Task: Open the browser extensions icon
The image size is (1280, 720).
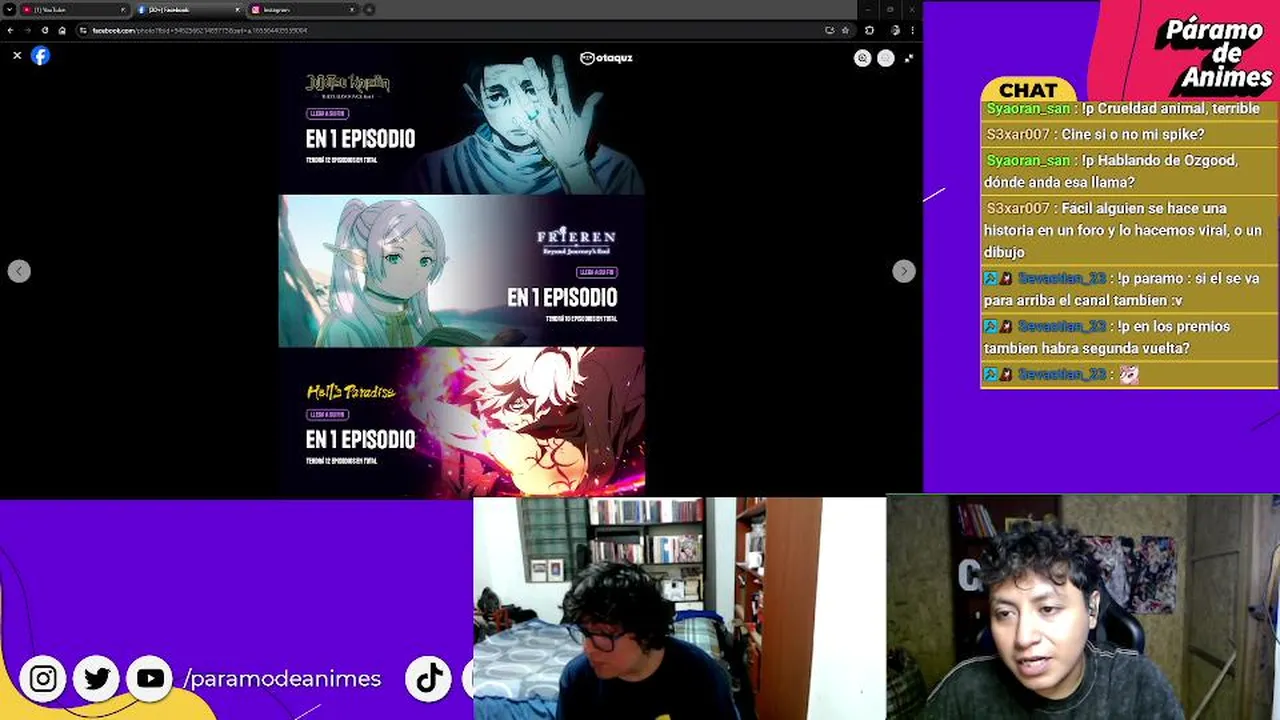Action: pyautogui.click(x=869, y=30)
